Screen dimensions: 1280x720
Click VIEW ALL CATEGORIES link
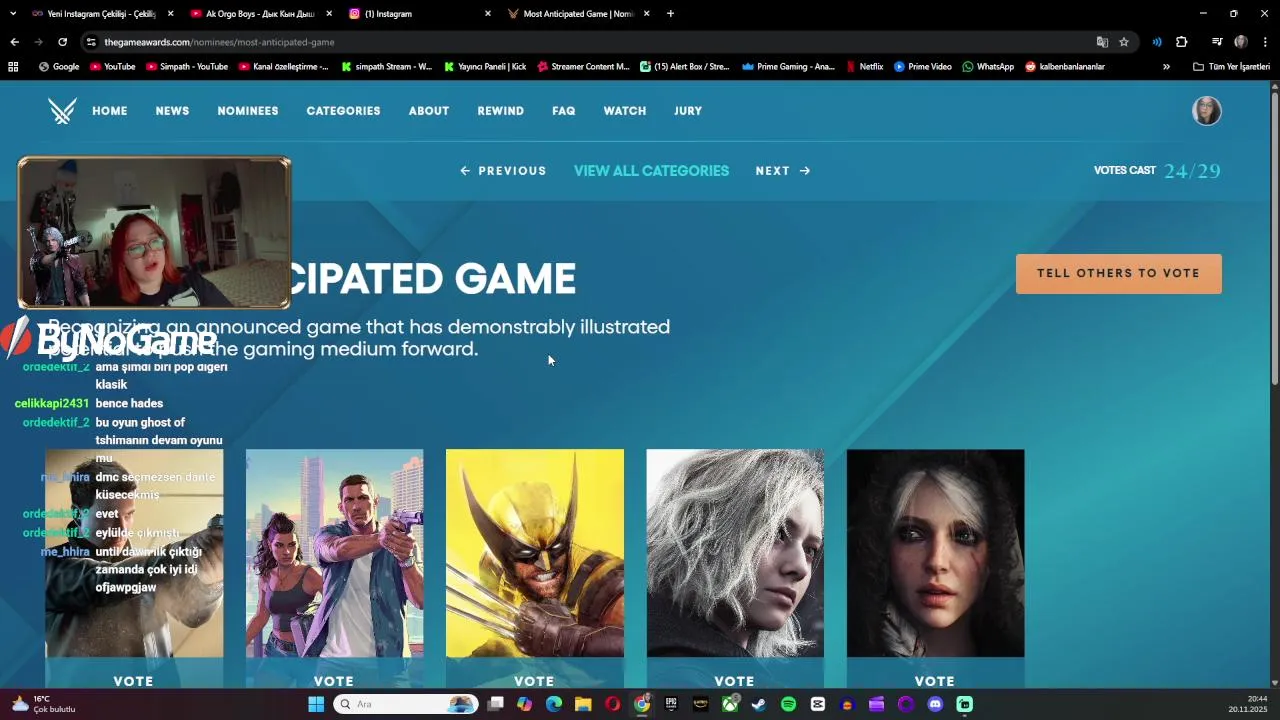click(x=651, y=171)
